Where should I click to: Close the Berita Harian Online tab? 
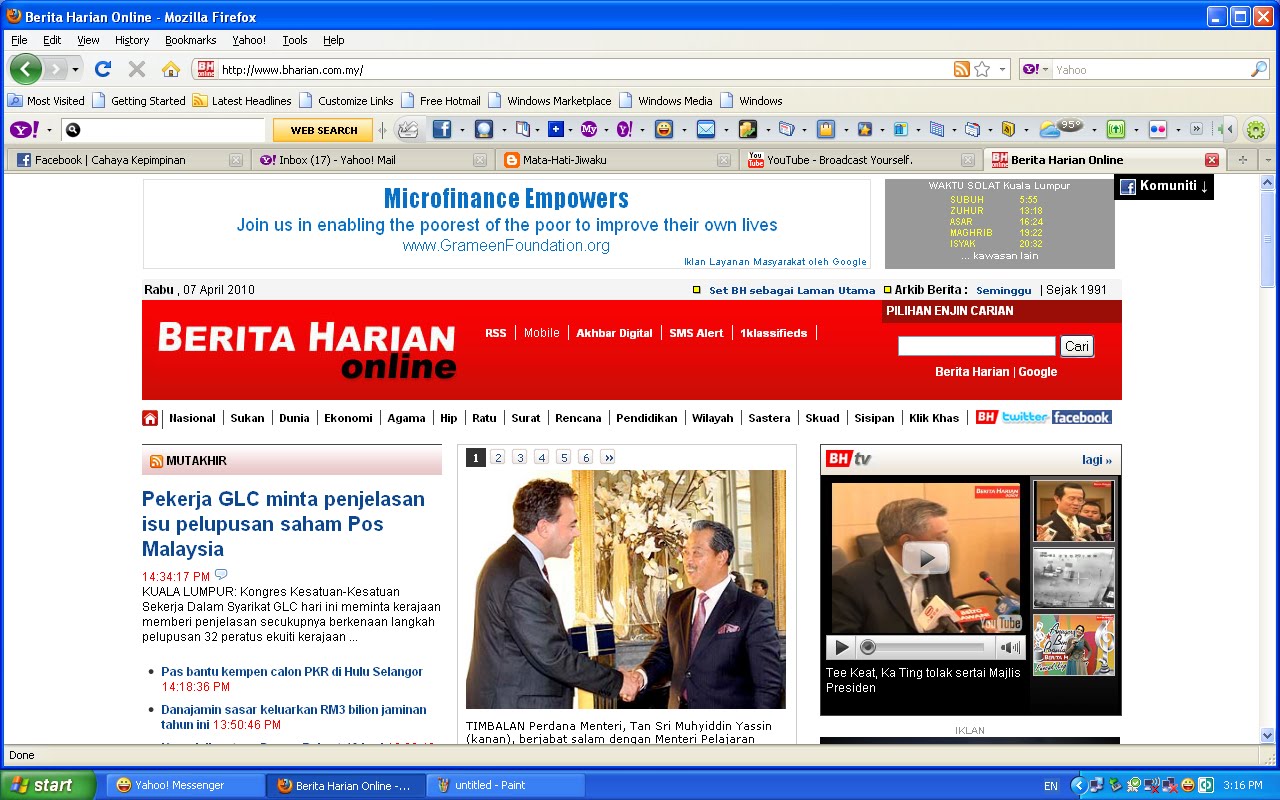pyautogui.click(x=1212, y=160)
